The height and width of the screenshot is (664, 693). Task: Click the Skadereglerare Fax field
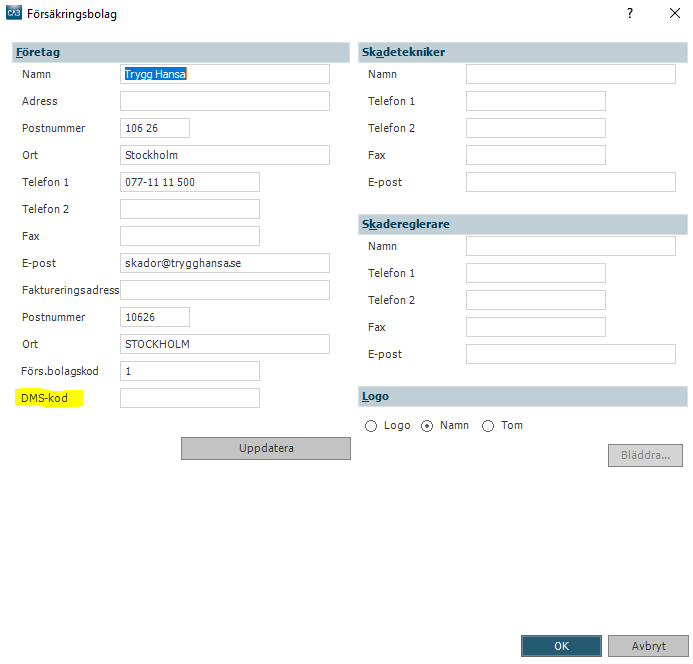tap(536, 327)
